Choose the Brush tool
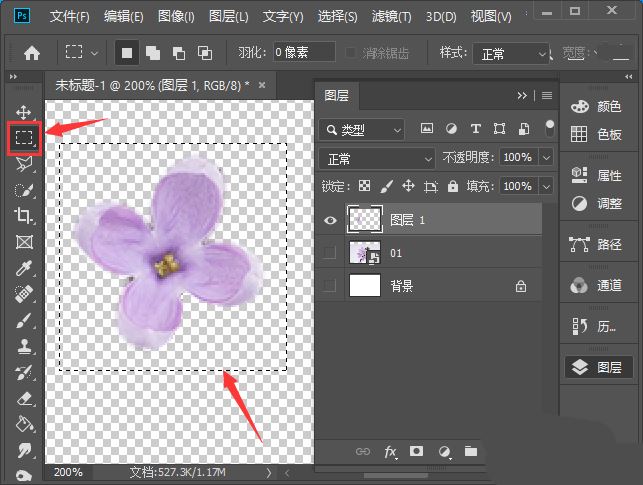The image size is (643, 485). 23,320
